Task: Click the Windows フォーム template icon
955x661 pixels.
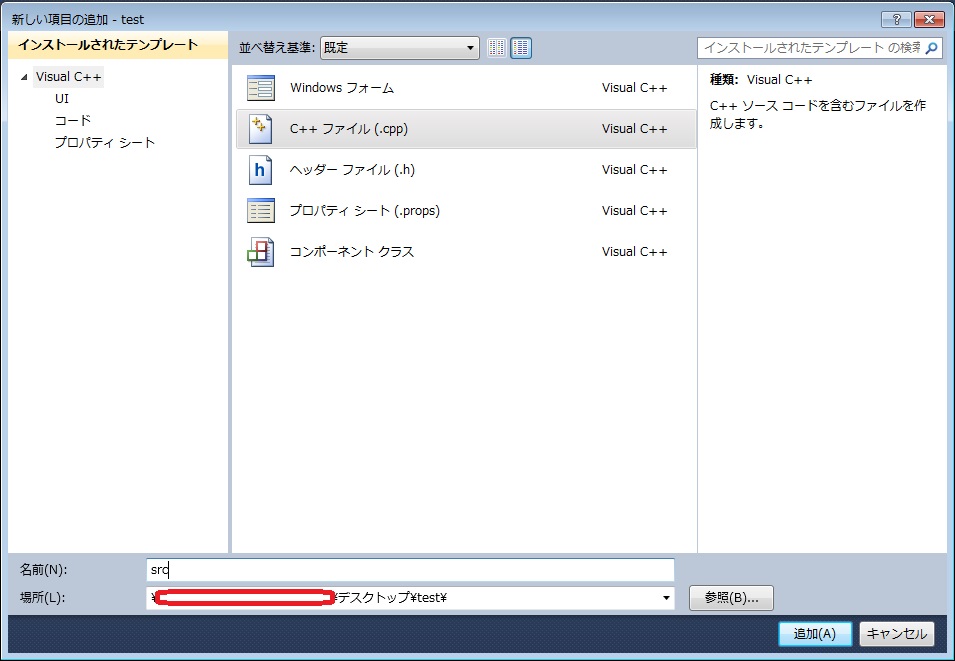Action: [261, 88]
